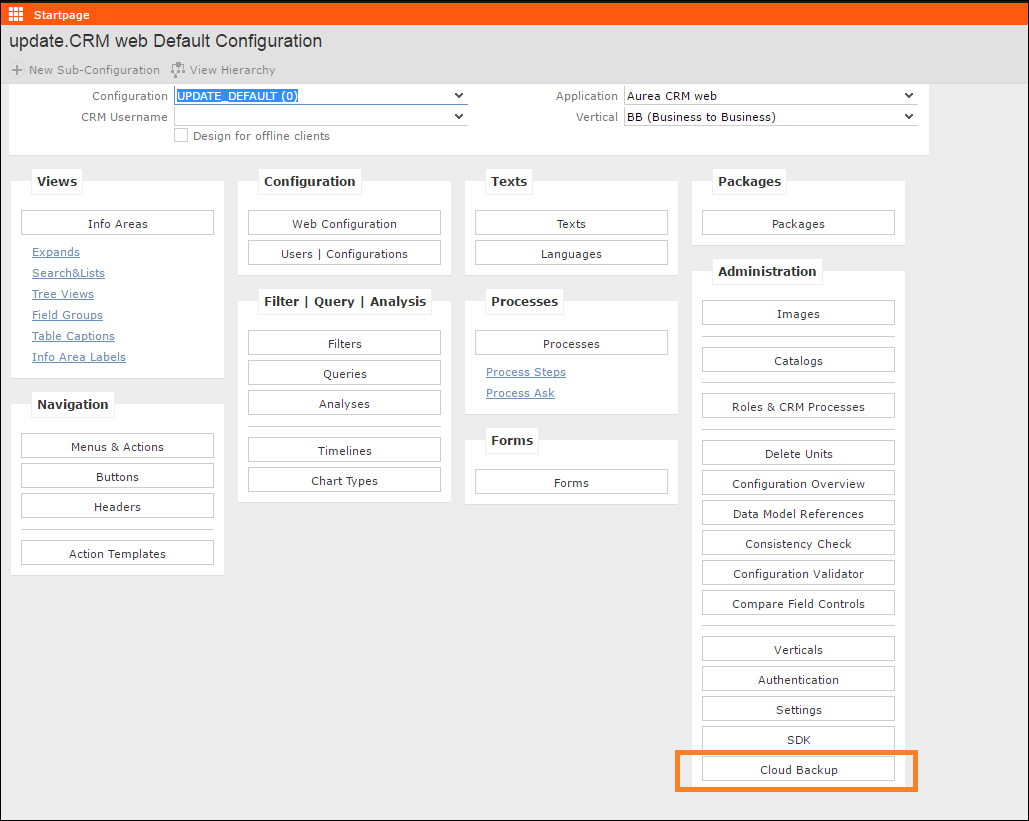
Task: Expand the Configuration dropdown
Action: coord(459,96)
